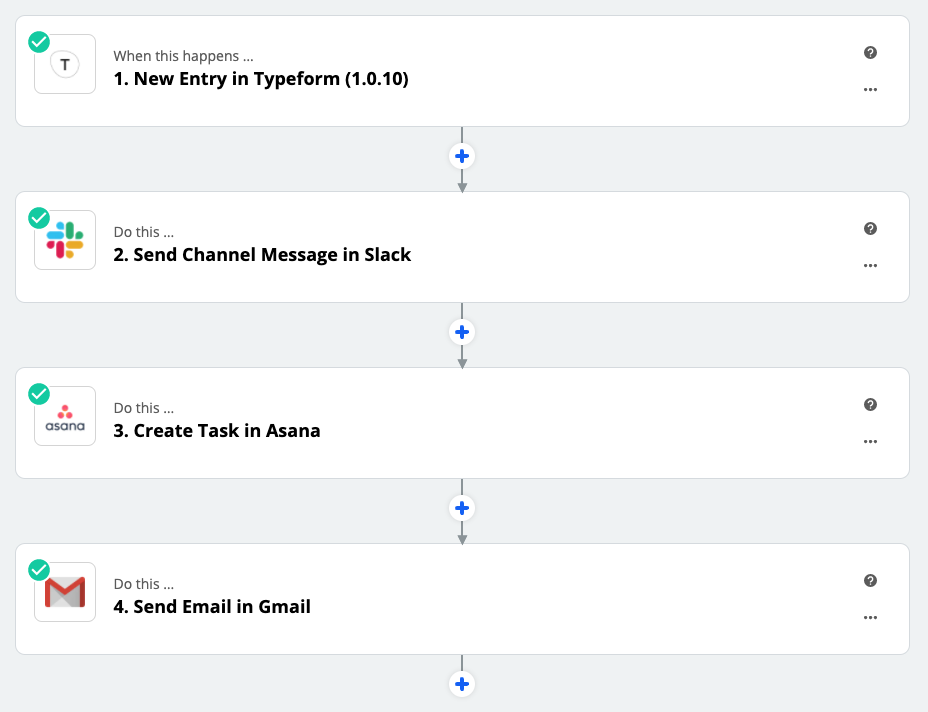Add a step between Asana and Gmail
The height and width of the screenshot is (712, 928).
point(462,508)
